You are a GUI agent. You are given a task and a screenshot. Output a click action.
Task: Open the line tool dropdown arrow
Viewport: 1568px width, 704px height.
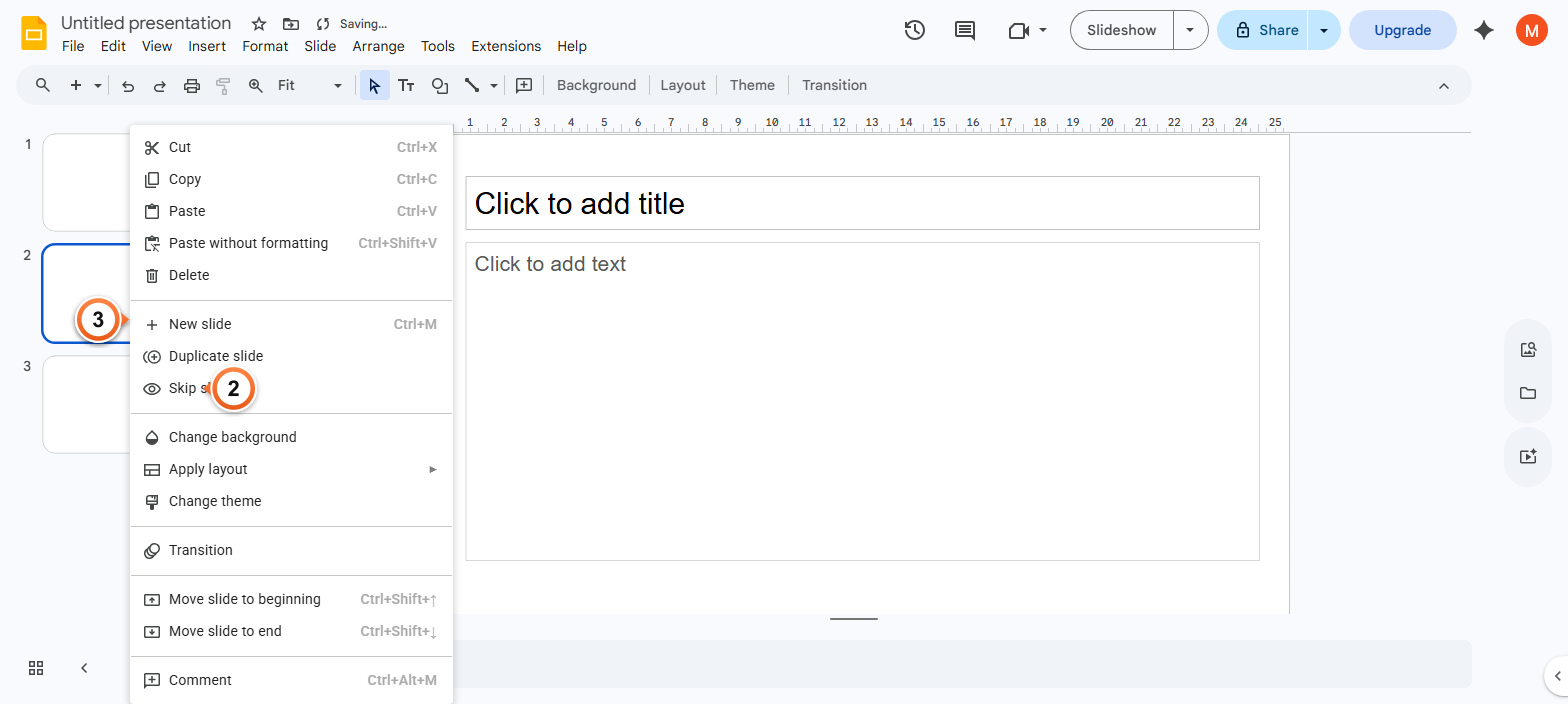(x=494, y=86)
